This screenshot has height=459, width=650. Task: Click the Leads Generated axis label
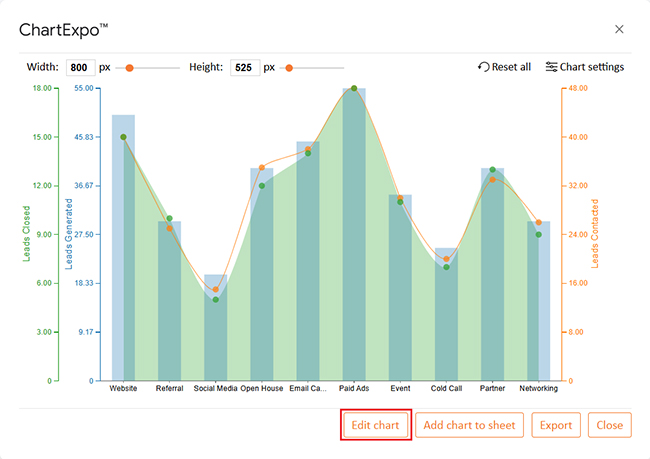pos(69,234)
